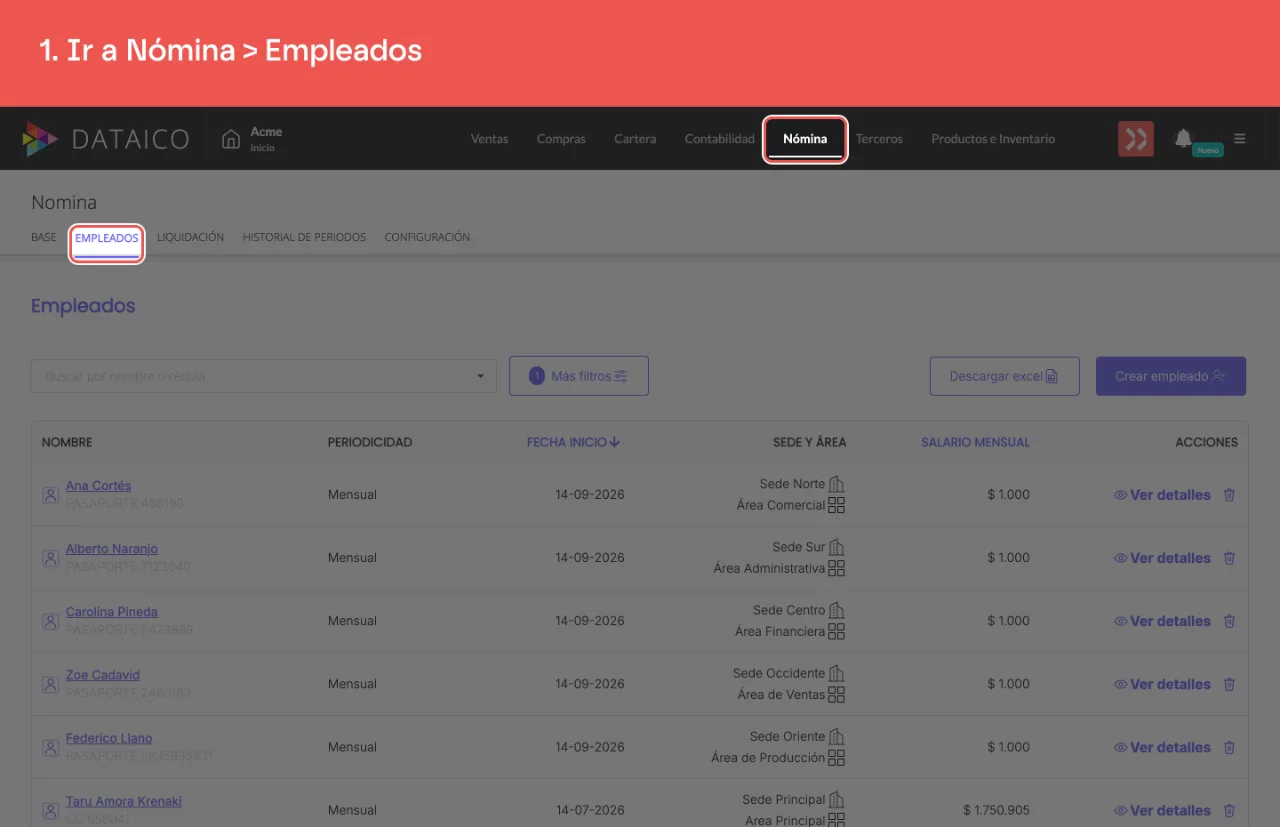The height and width of the screenshot is (827, 1280).
Task: Open the Compras menu
Action: click(561, 139)
